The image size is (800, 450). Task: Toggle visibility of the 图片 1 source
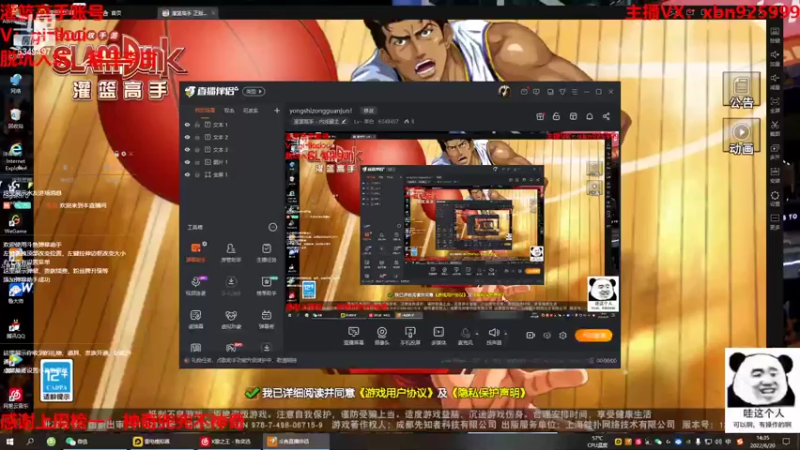[x=187, y=162]
